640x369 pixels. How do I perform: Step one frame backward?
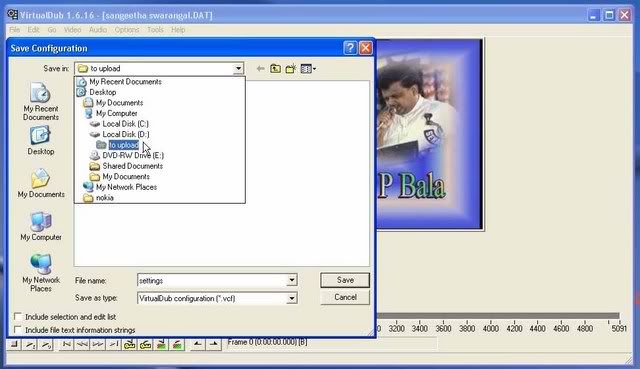coord(82,345)
